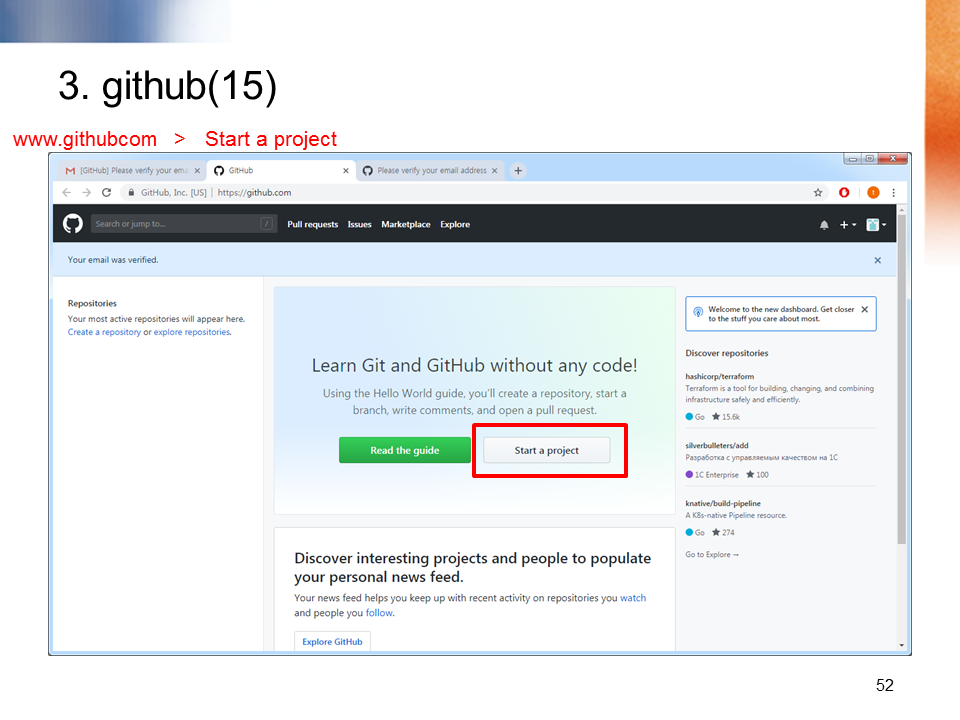This screenshot has height=720, width=960.
Task: Close the Gmail verify email tab
Action: tap(197, 171)
